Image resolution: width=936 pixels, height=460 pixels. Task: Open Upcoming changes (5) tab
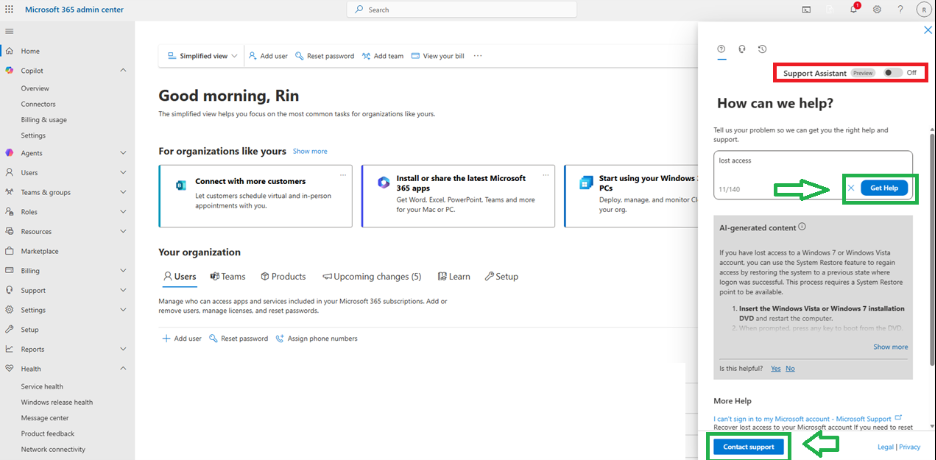tap(371, 277)
